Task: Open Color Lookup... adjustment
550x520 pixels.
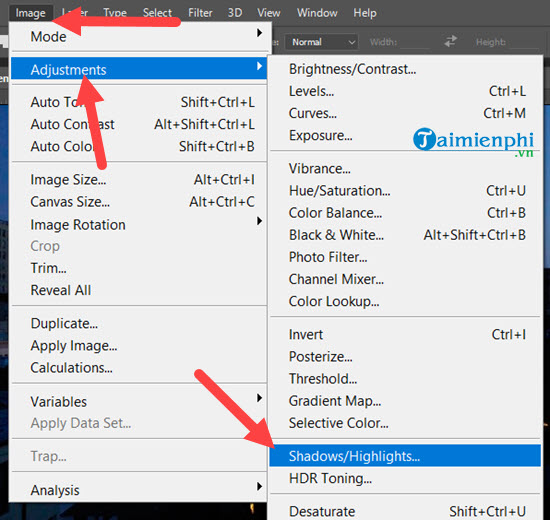Action: tap(405, 301)
